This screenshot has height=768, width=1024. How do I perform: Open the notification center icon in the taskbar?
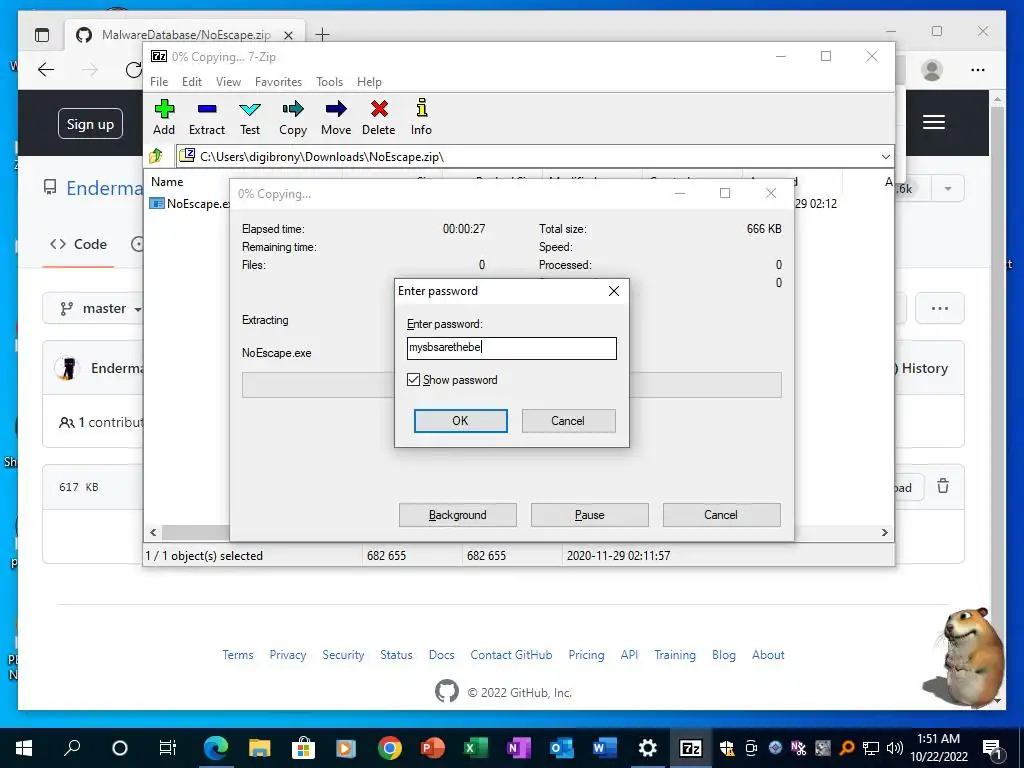coord(992,748)
